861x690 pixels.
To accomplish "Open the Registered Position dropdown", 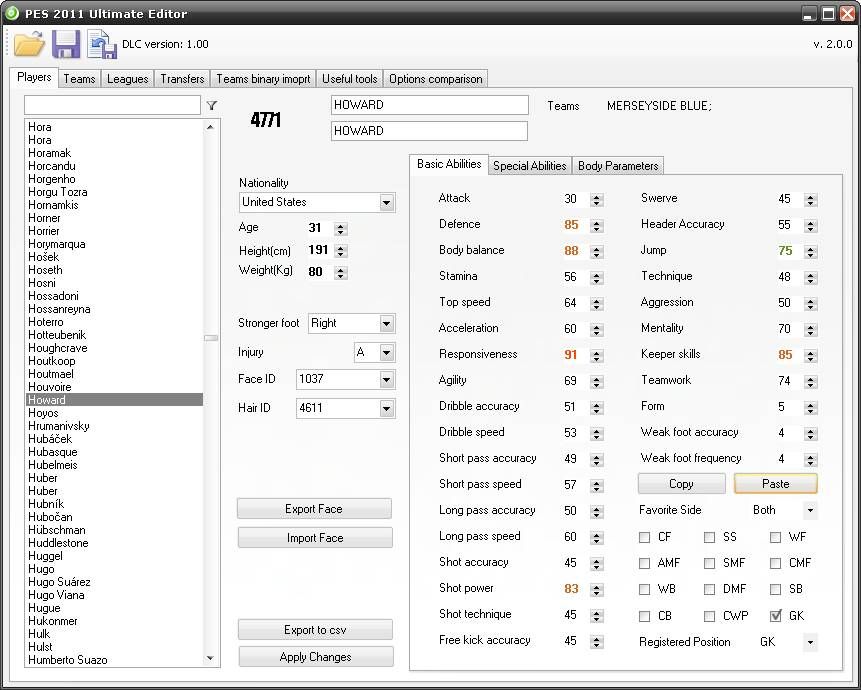I will 808,642.
